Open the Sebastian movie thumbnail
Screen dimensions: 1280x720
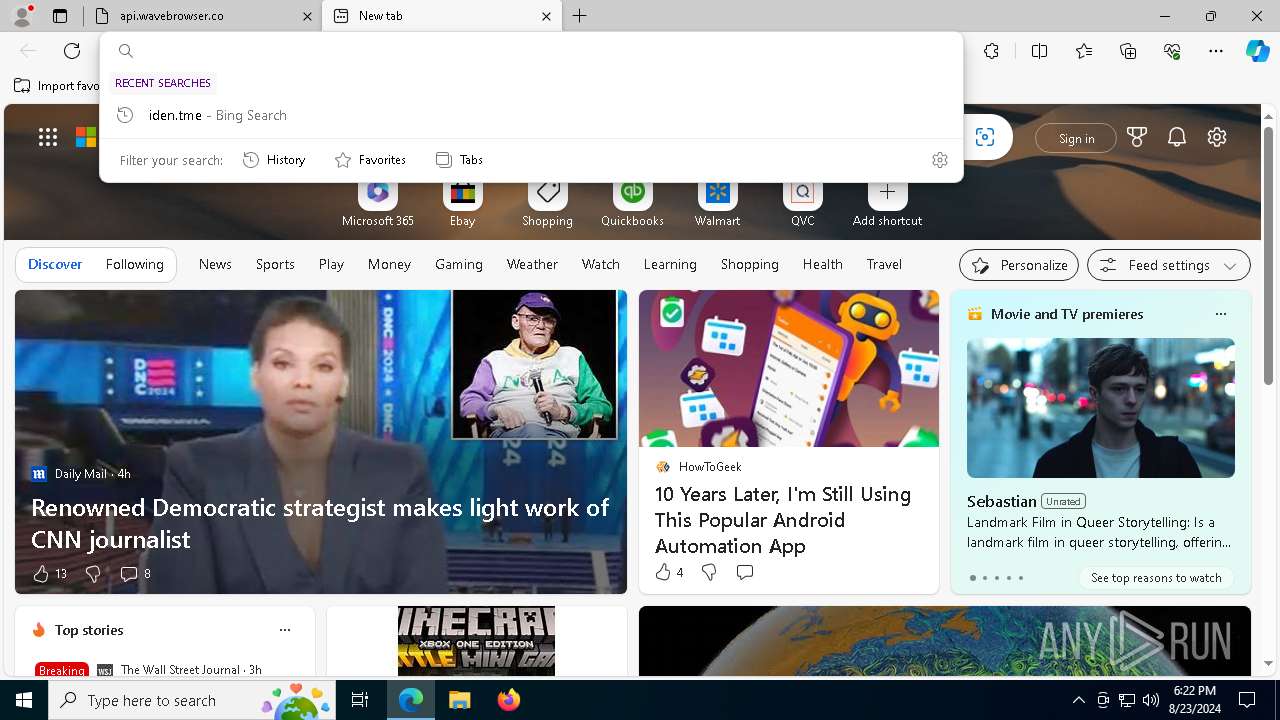1101,408
